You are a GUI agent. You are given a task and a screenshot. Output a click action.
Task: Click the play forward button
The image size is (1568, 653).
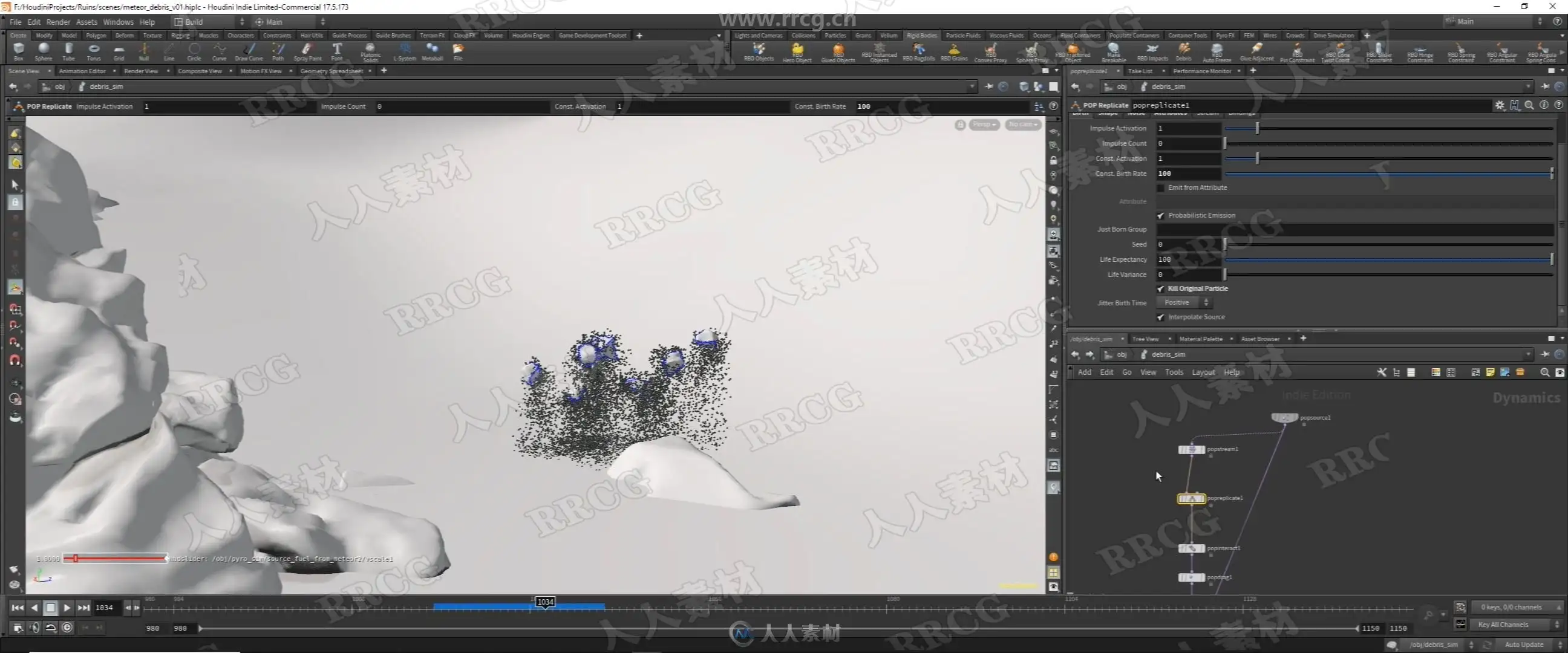tap(67, 608)
